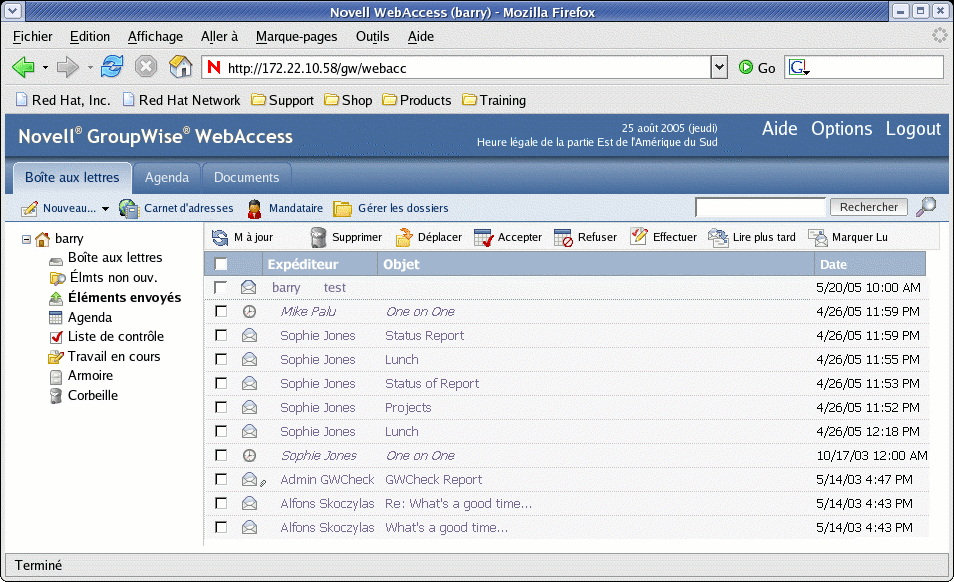Click the Armoire cabinet icon
954x582 pixels.
tap(56, 376)
